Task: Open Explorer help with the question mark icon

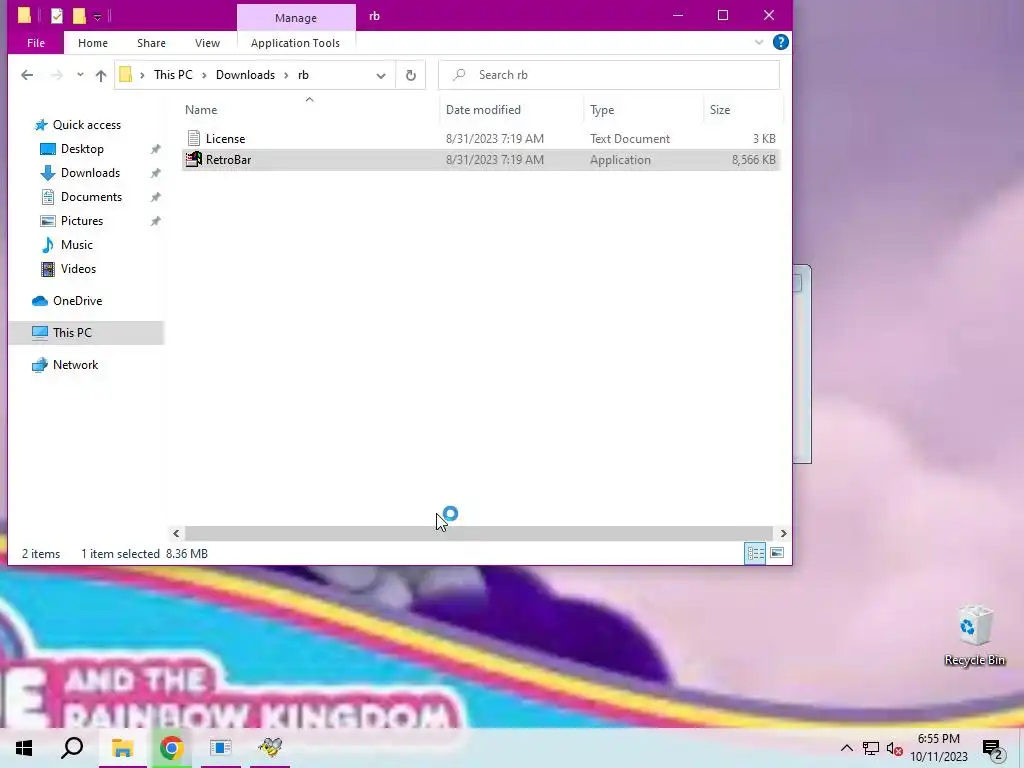Action: tap(780, 42)
